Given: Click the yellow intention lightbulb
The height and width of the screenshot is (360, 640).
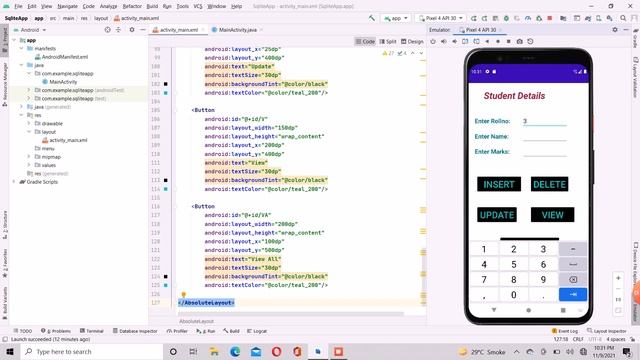Looking at the screenshot, I should click(x=184, y=294).
